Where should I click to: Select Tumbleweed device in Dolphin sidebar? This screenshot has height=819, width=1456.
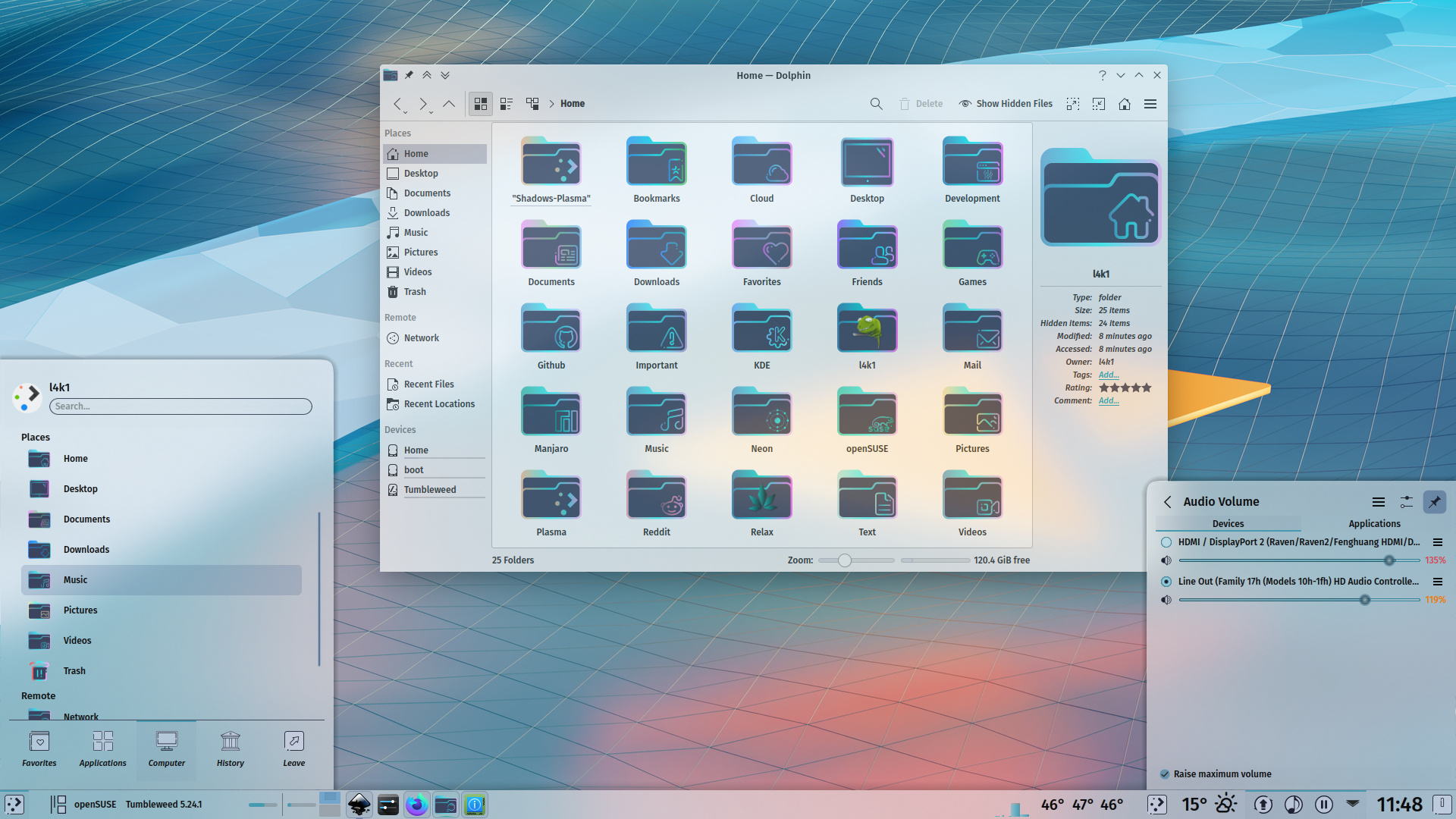435,490
